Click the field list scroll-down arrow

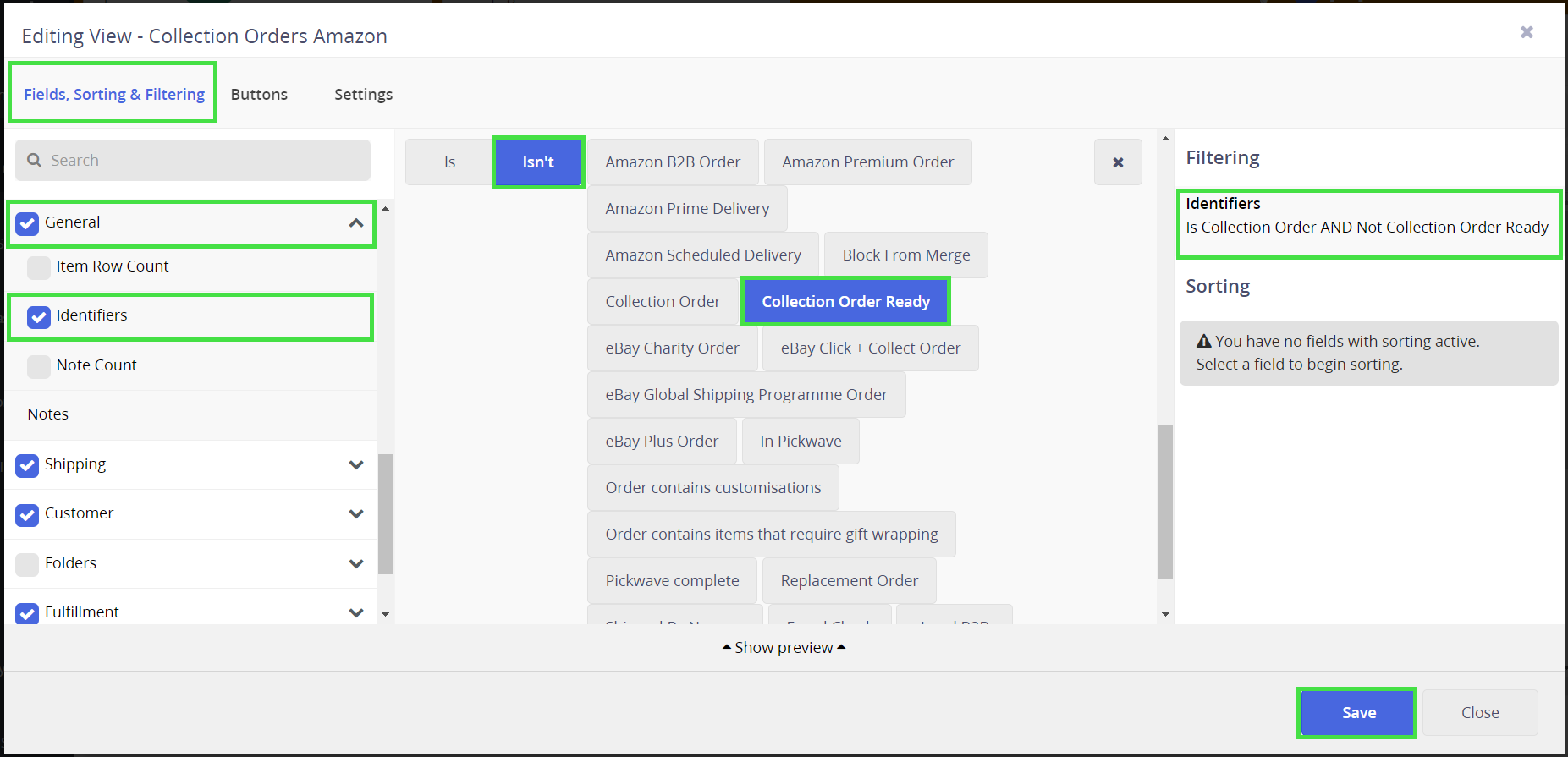(386, 614)
